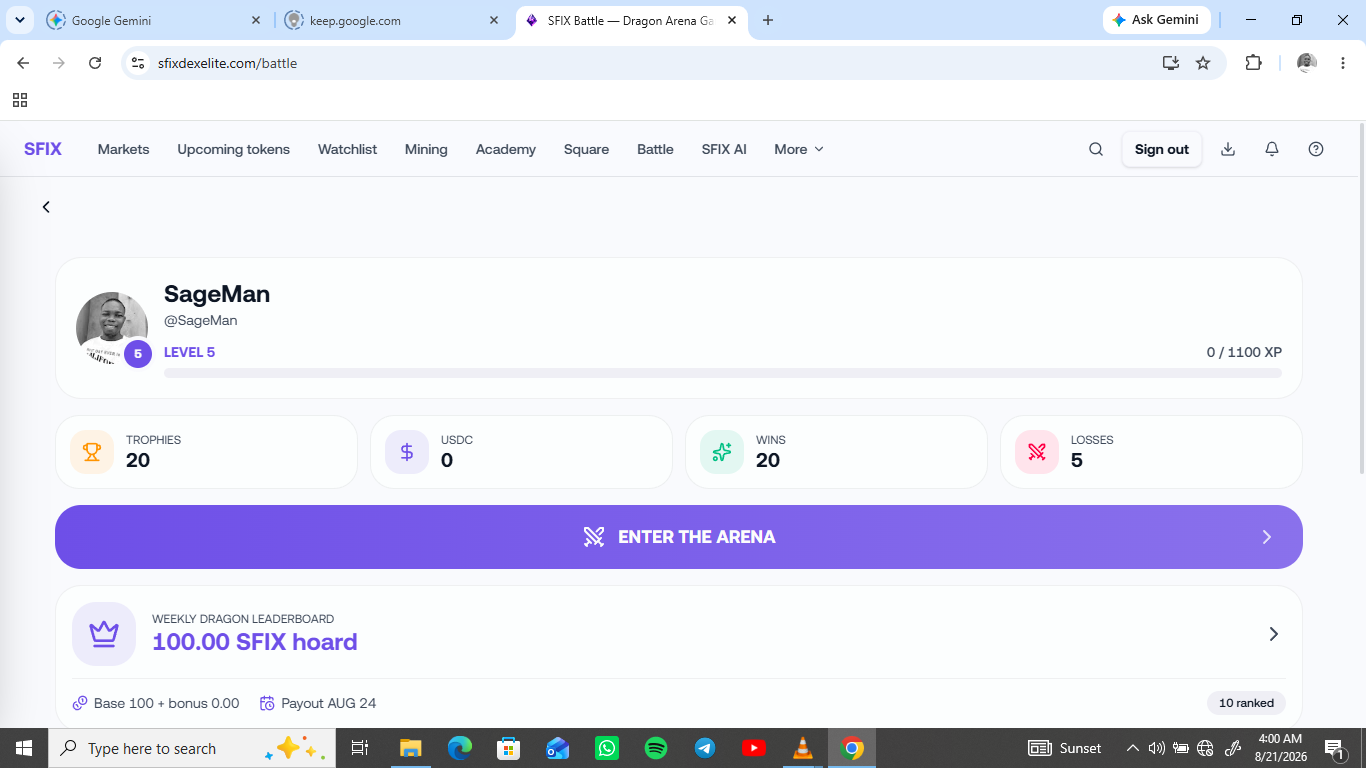The image size is (1366, 768).
Task: Expand the Weekly Dragon Leaderboard chevron
Action: click(1274, 634)
